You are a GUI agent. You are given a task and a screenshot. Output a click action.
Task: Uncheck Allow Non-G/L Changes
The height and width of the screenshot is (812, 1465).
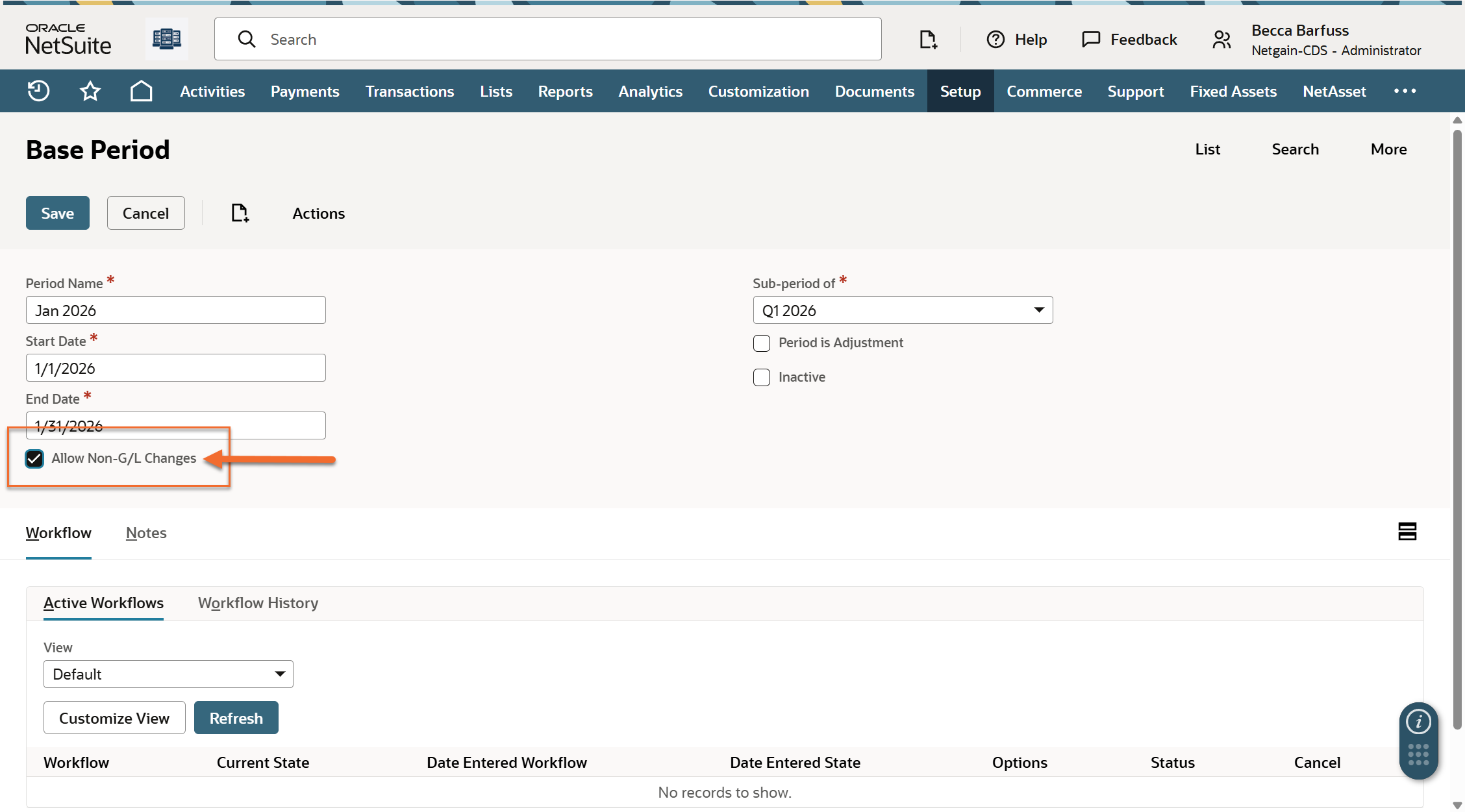(x=34, y=459)
